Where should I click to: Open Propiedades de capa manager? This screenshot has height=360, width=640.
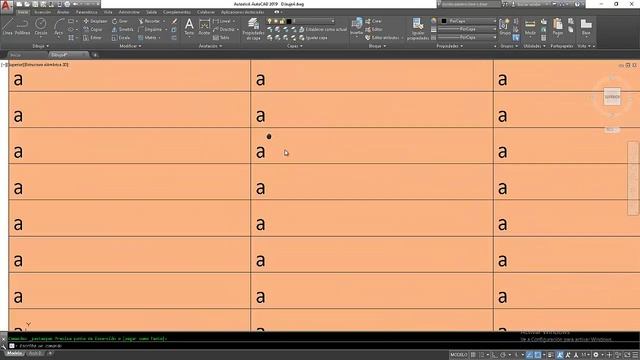tap(253, 29)
